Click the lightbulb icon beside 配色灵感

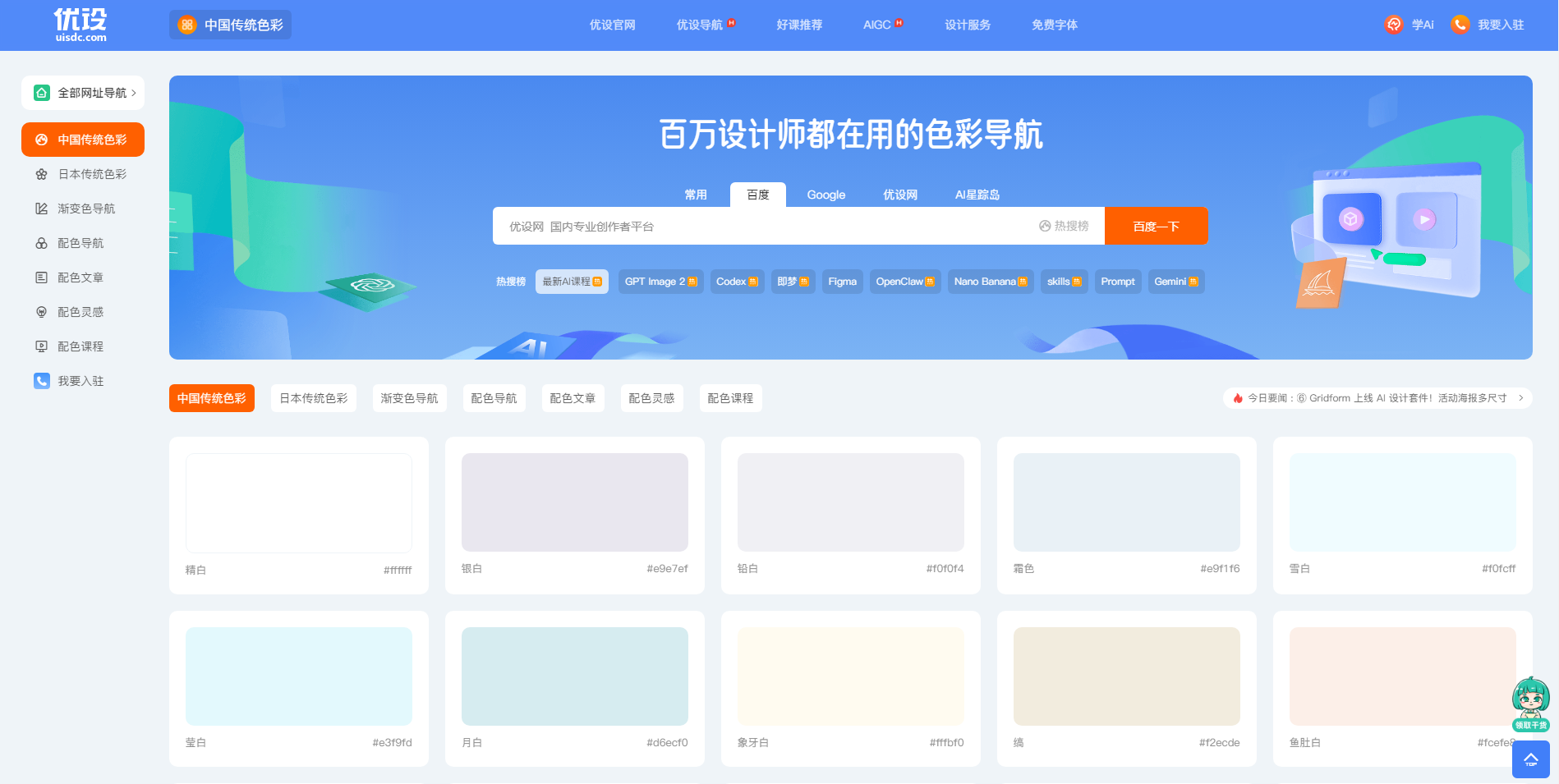point(41,312)
